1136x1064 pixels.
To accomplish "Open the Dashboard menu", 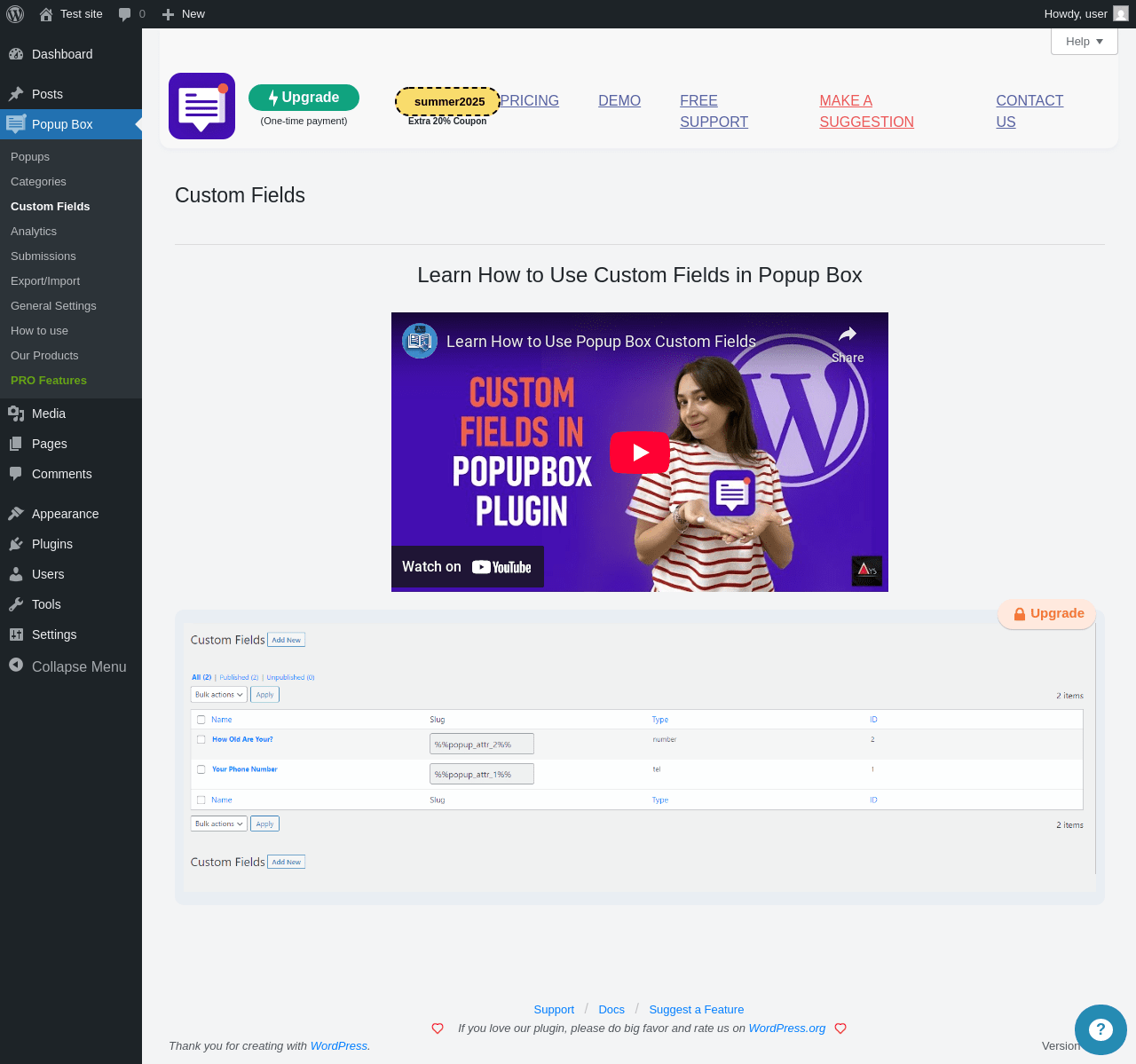I will 71,54.
